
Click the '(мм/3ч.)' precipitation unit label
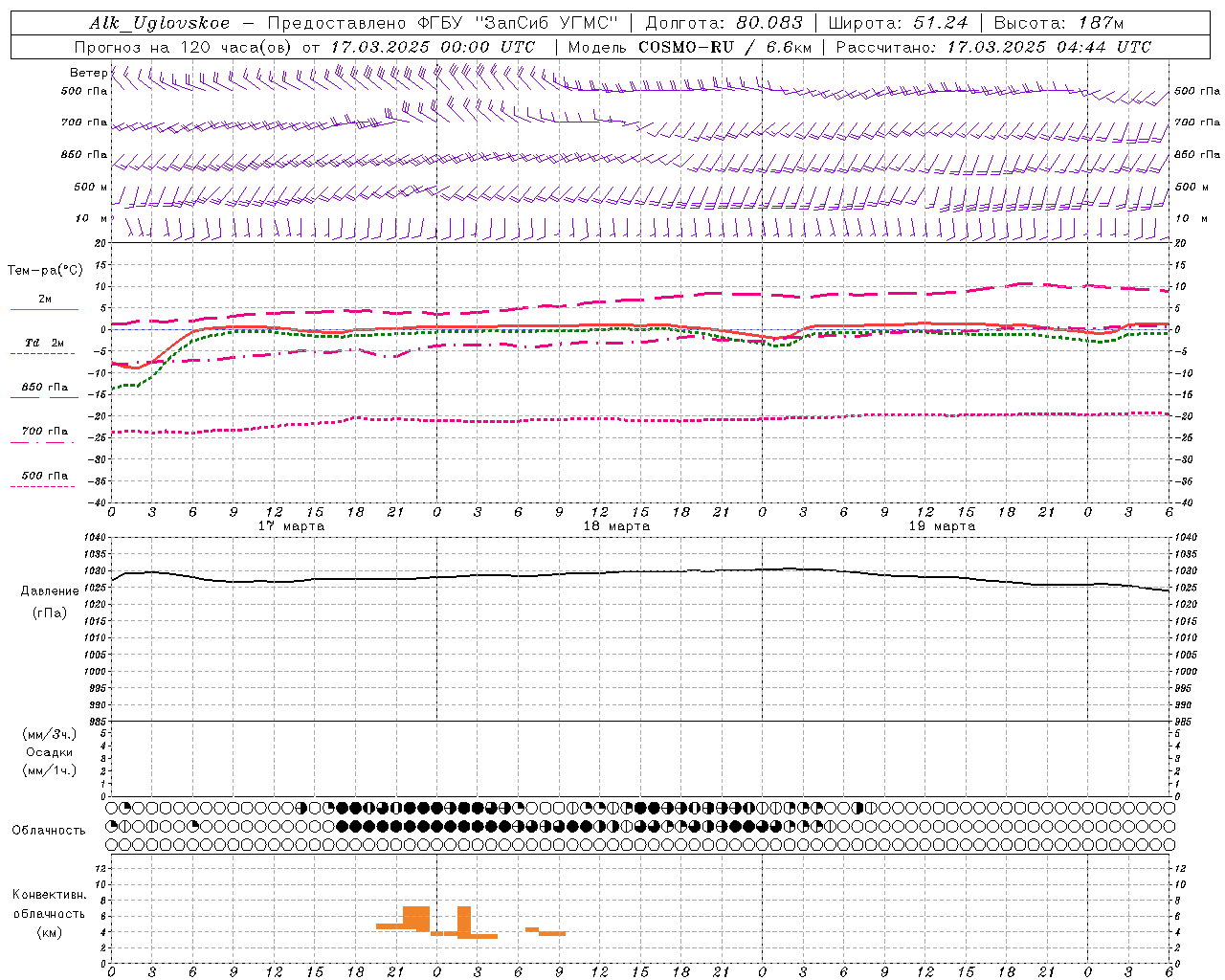point(50,734)
